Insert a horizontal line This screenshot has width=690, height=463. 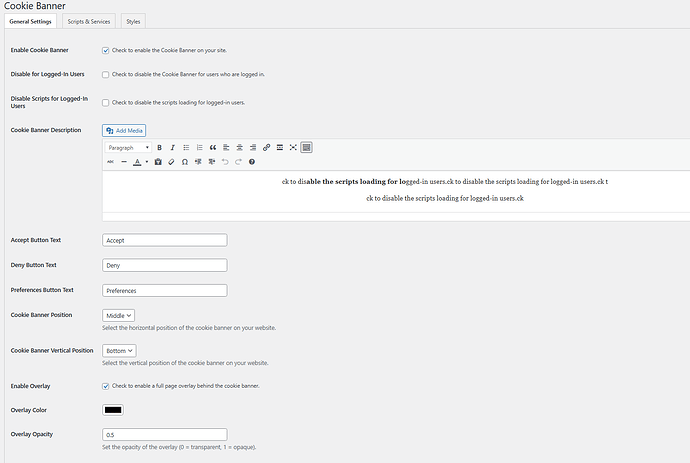[124, 162]
